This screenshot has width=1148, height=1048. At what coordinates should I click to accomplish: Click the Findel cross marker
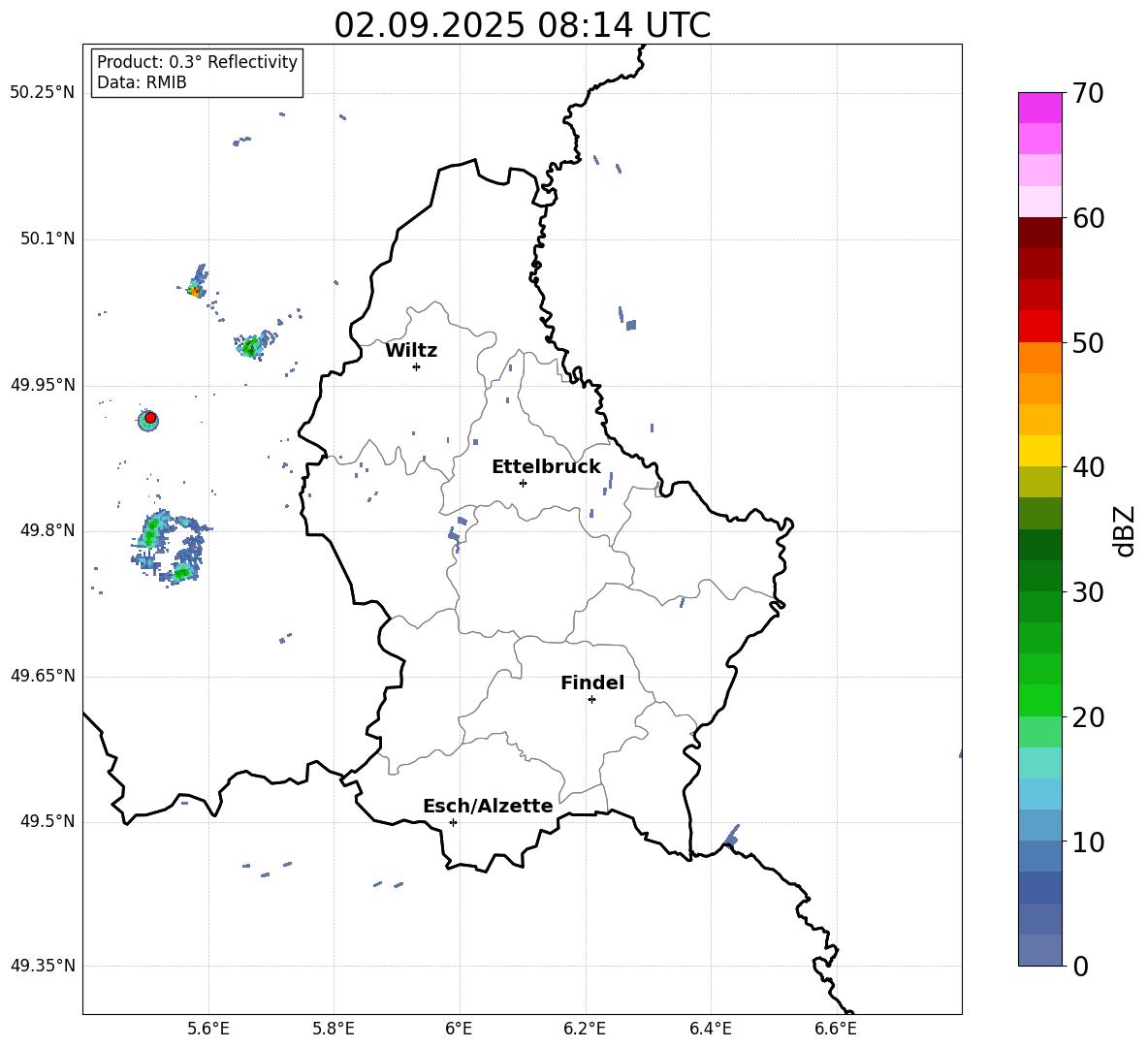coord(591,700)
